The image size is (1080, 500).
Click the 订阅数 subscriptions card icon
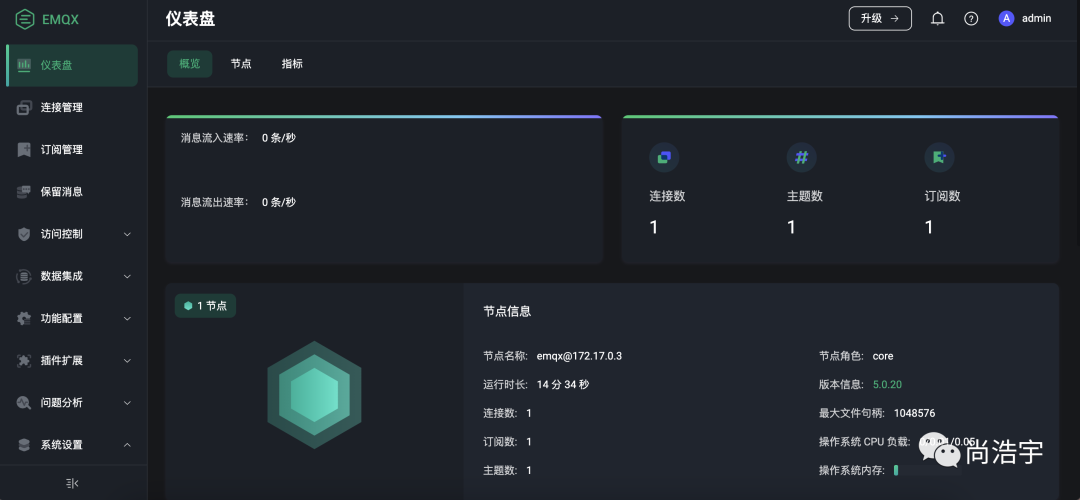(938, 157)
